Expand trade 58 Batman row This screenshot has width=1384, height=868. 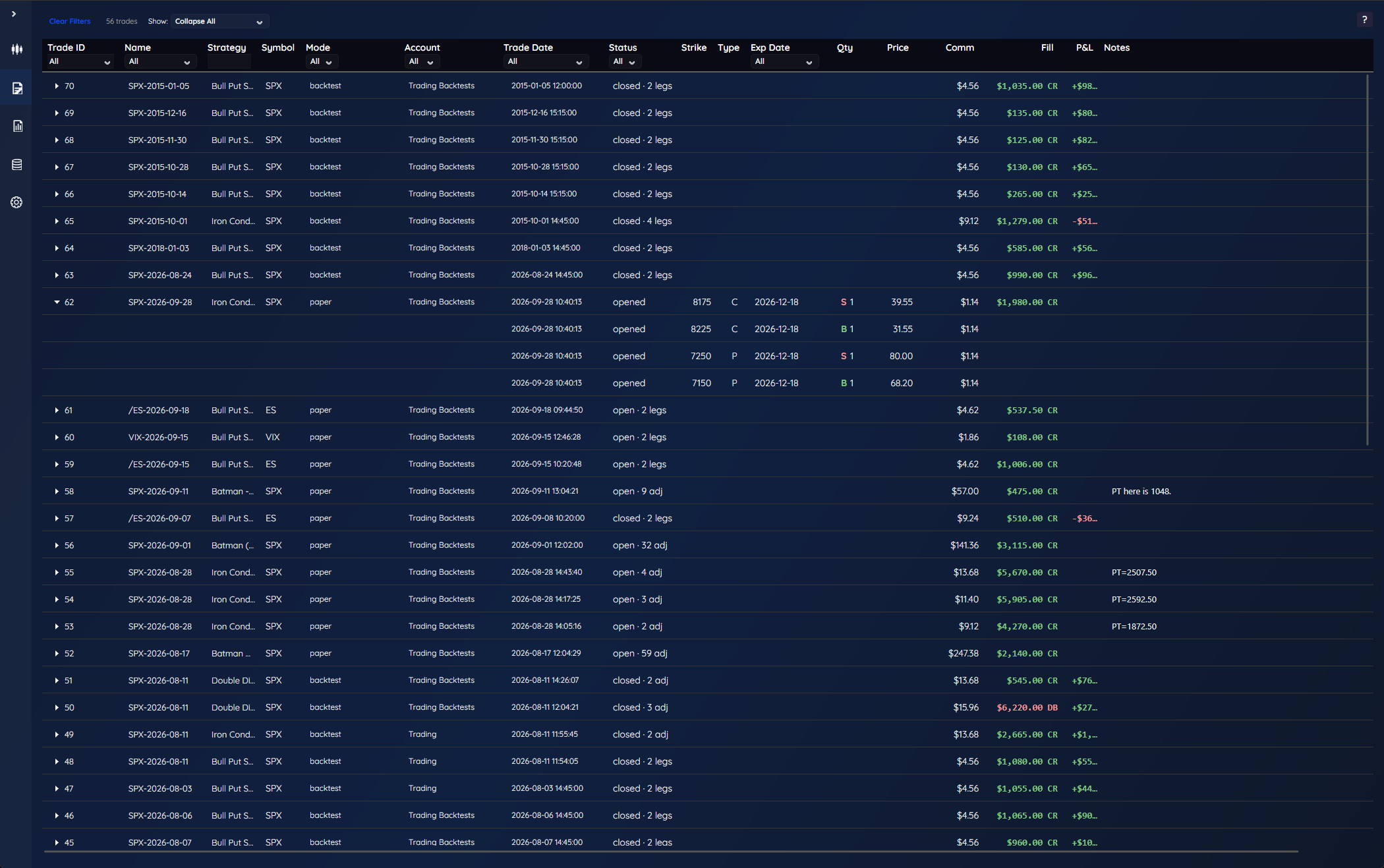pyautogui.click(x=57, y=492)
